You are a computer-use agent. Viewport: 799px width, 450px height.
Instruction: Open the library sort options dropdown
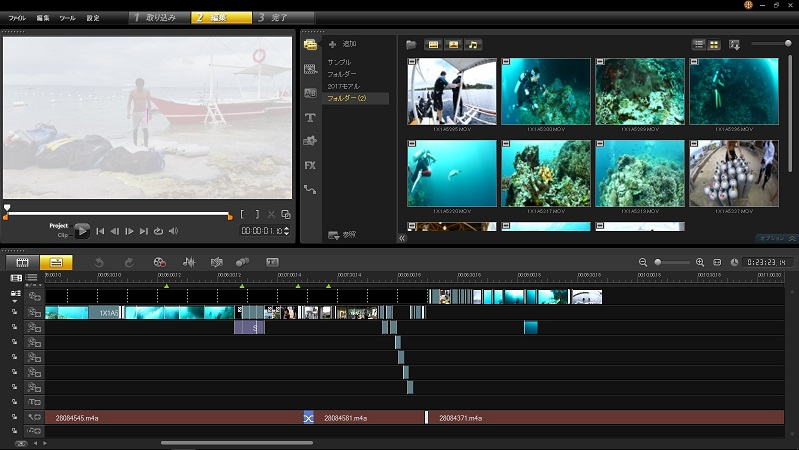735,45
